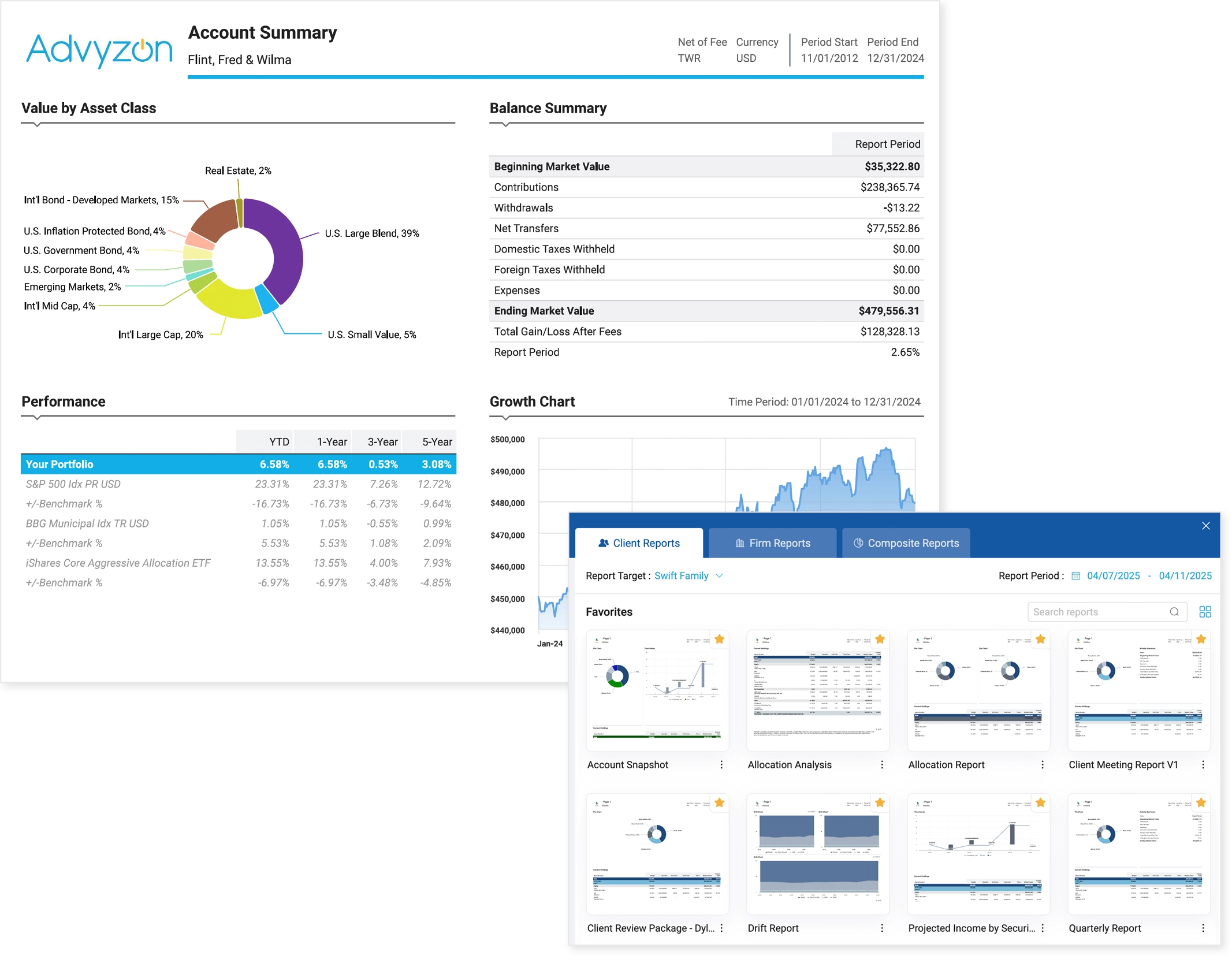Click the S&P 500 Idx PR USD benchmark row

[x=239, y=484]
